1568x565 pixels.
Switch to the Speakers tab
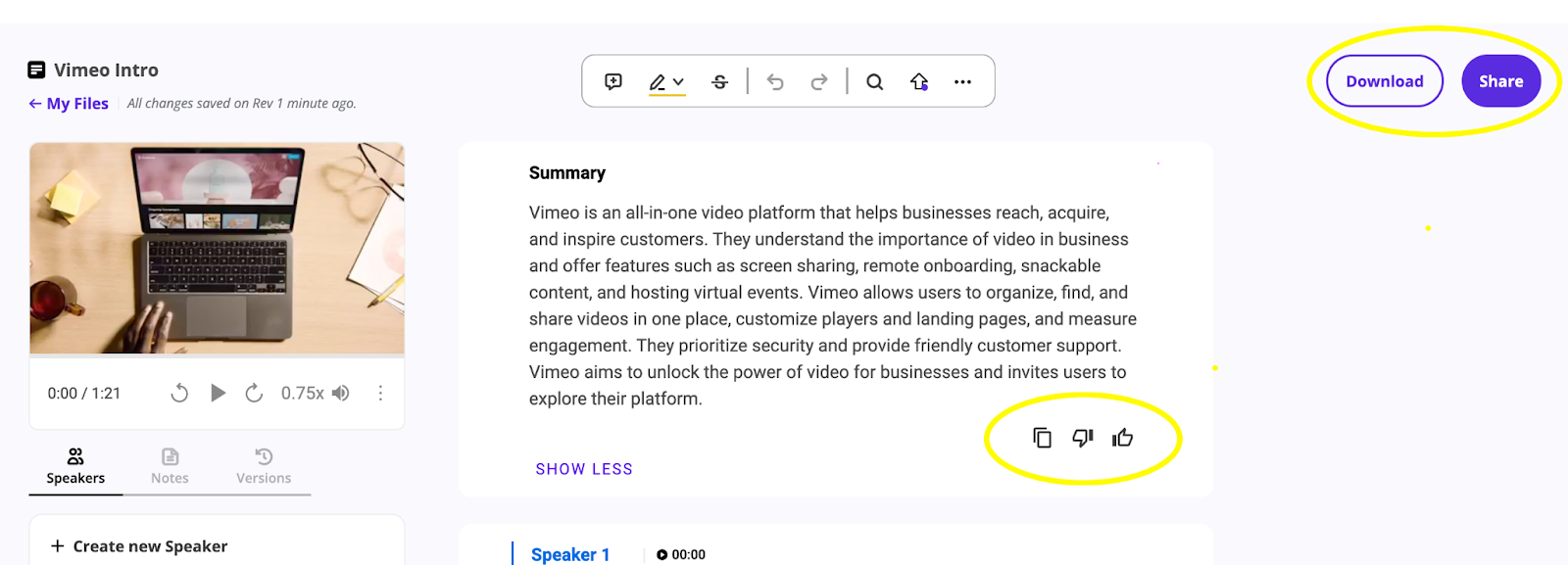coord(75,467)
